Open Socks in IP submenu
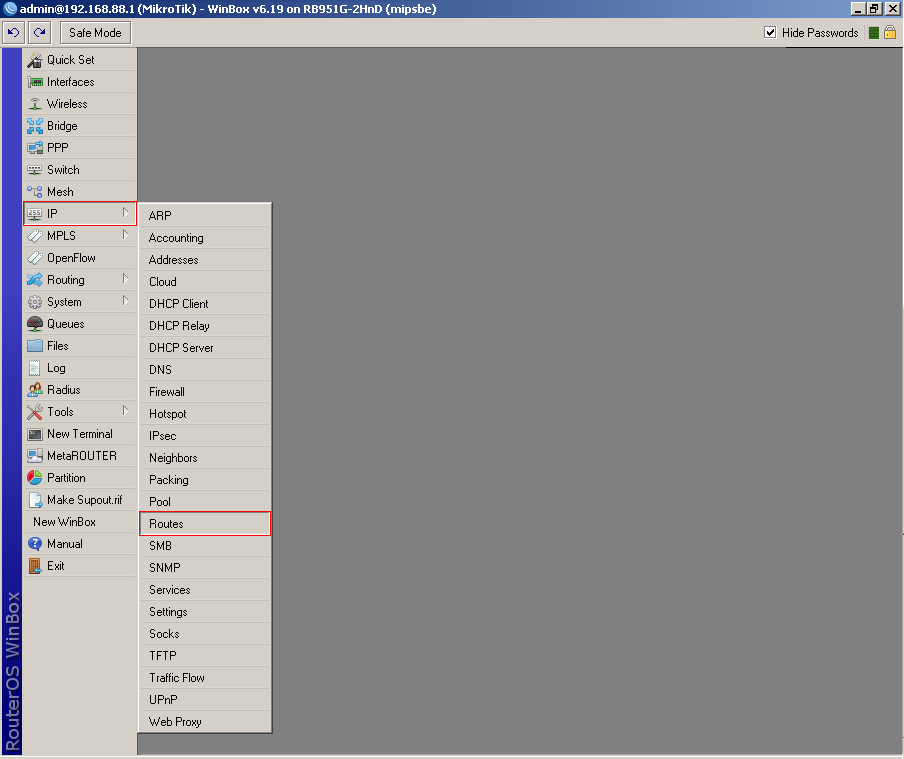 point(205,634)
